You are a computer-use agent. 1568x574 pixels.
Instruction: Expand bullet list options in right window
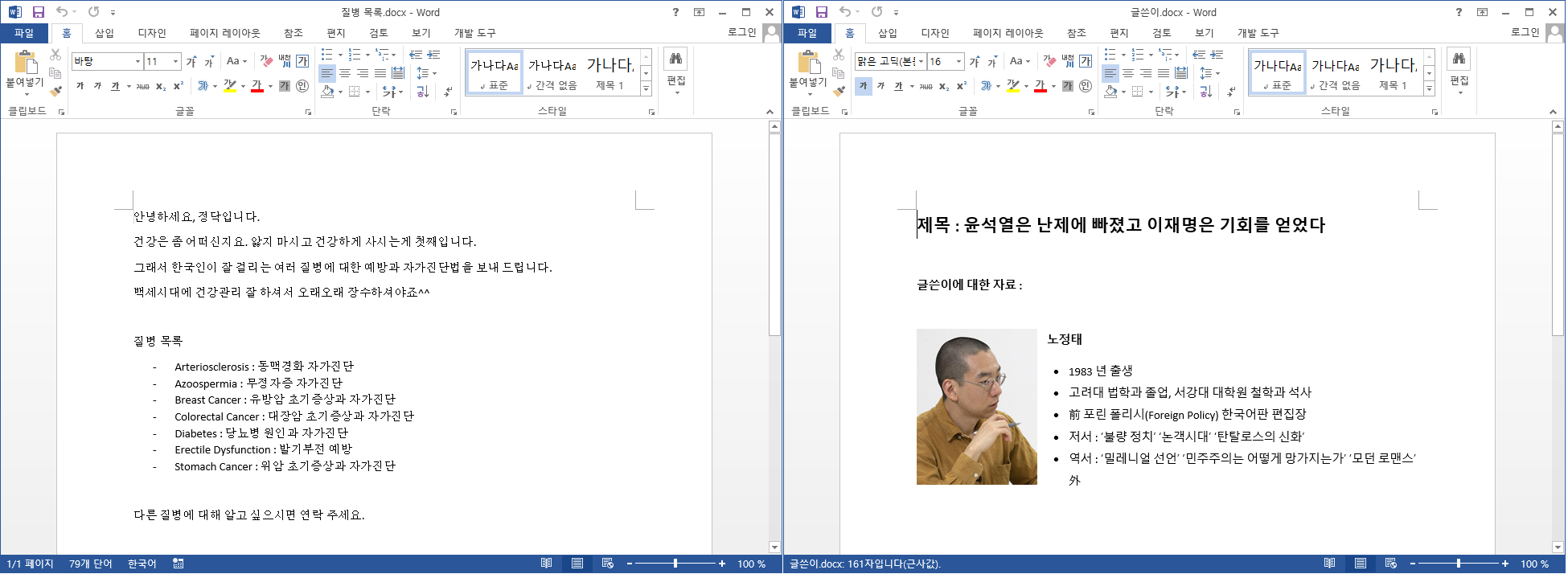[x=1123, y=55]
